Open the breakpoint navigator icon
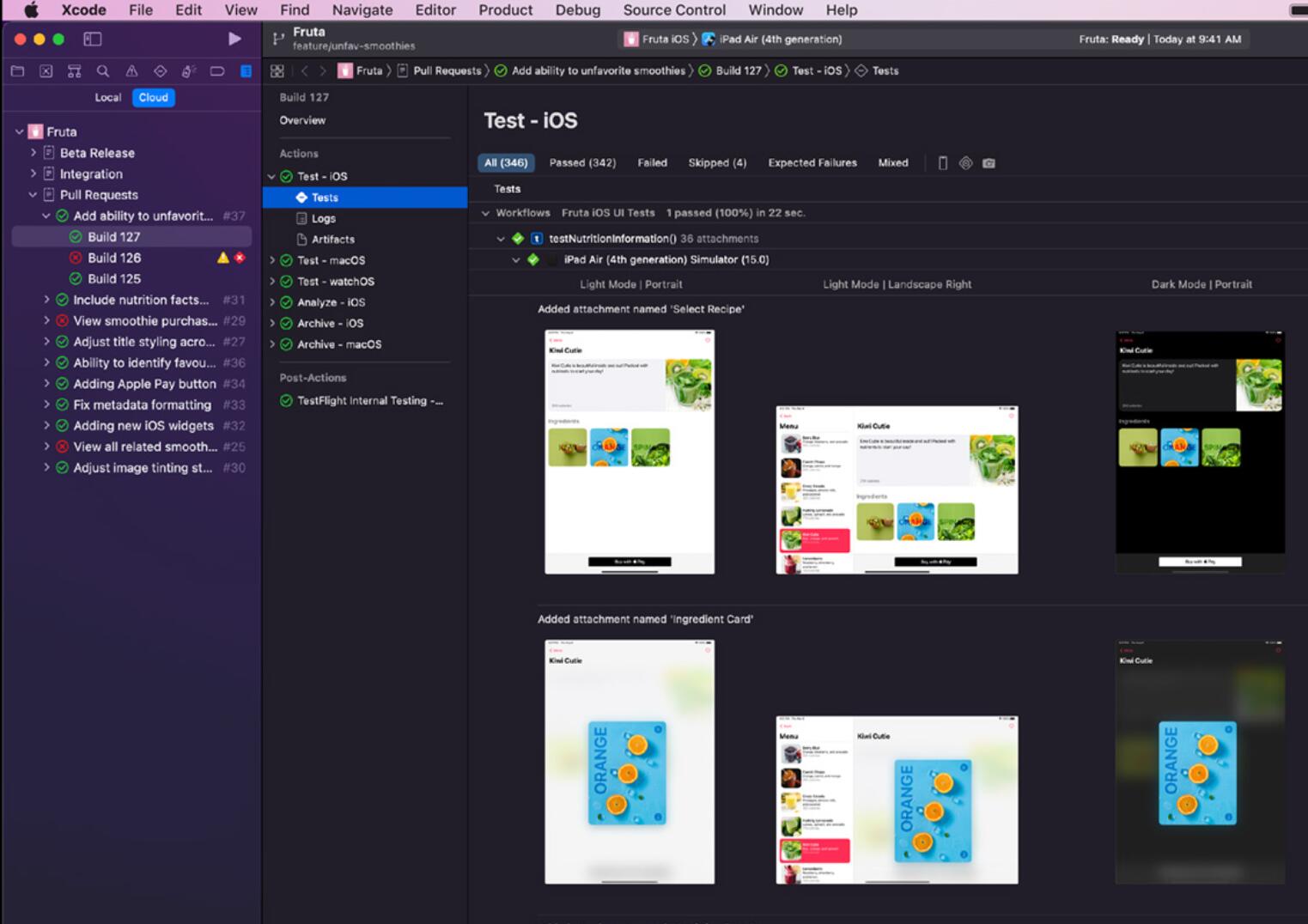 [217, 71]
